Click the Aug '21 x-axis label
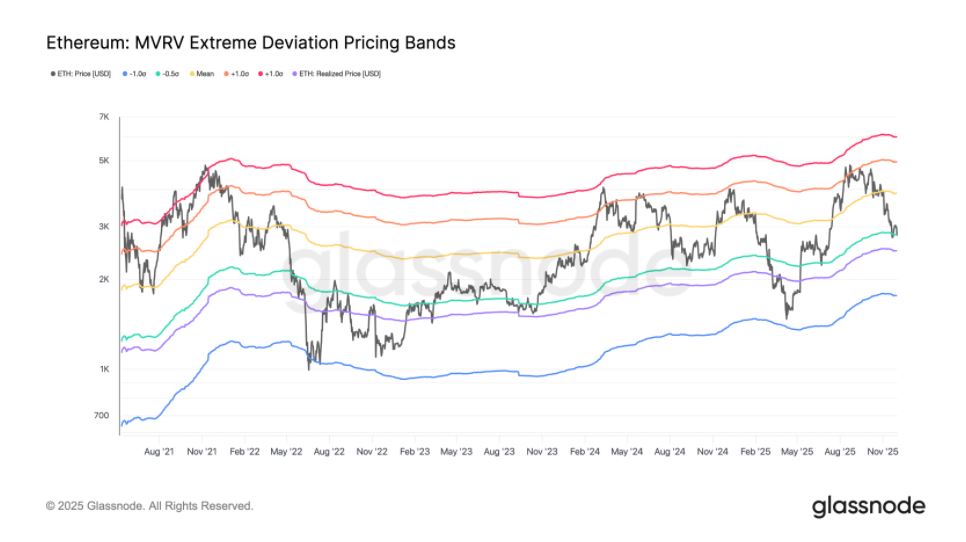 pos(159,451)
